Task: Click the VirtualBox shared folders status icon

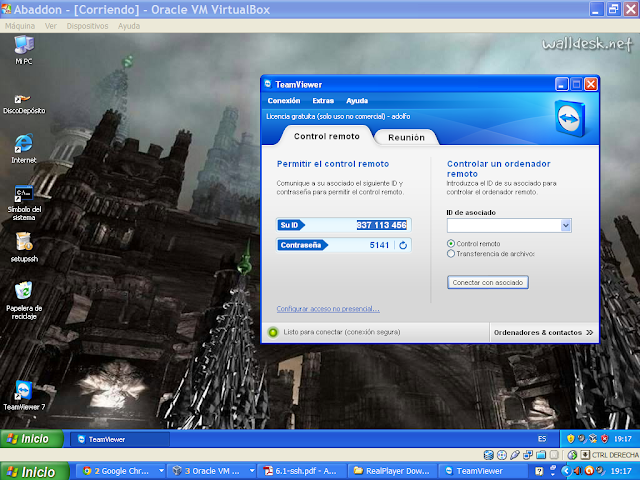Action: tap(541, 455)
